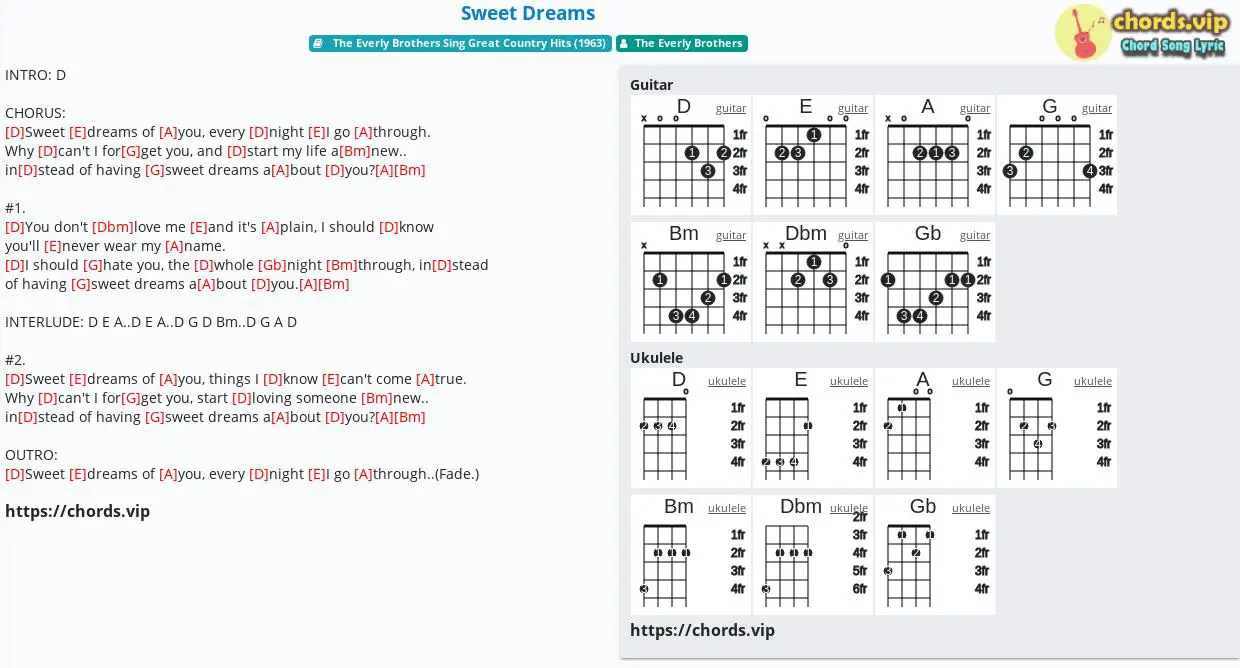
Task: Select the D ukulele chord diagram
Action: (x=691, y=428)
